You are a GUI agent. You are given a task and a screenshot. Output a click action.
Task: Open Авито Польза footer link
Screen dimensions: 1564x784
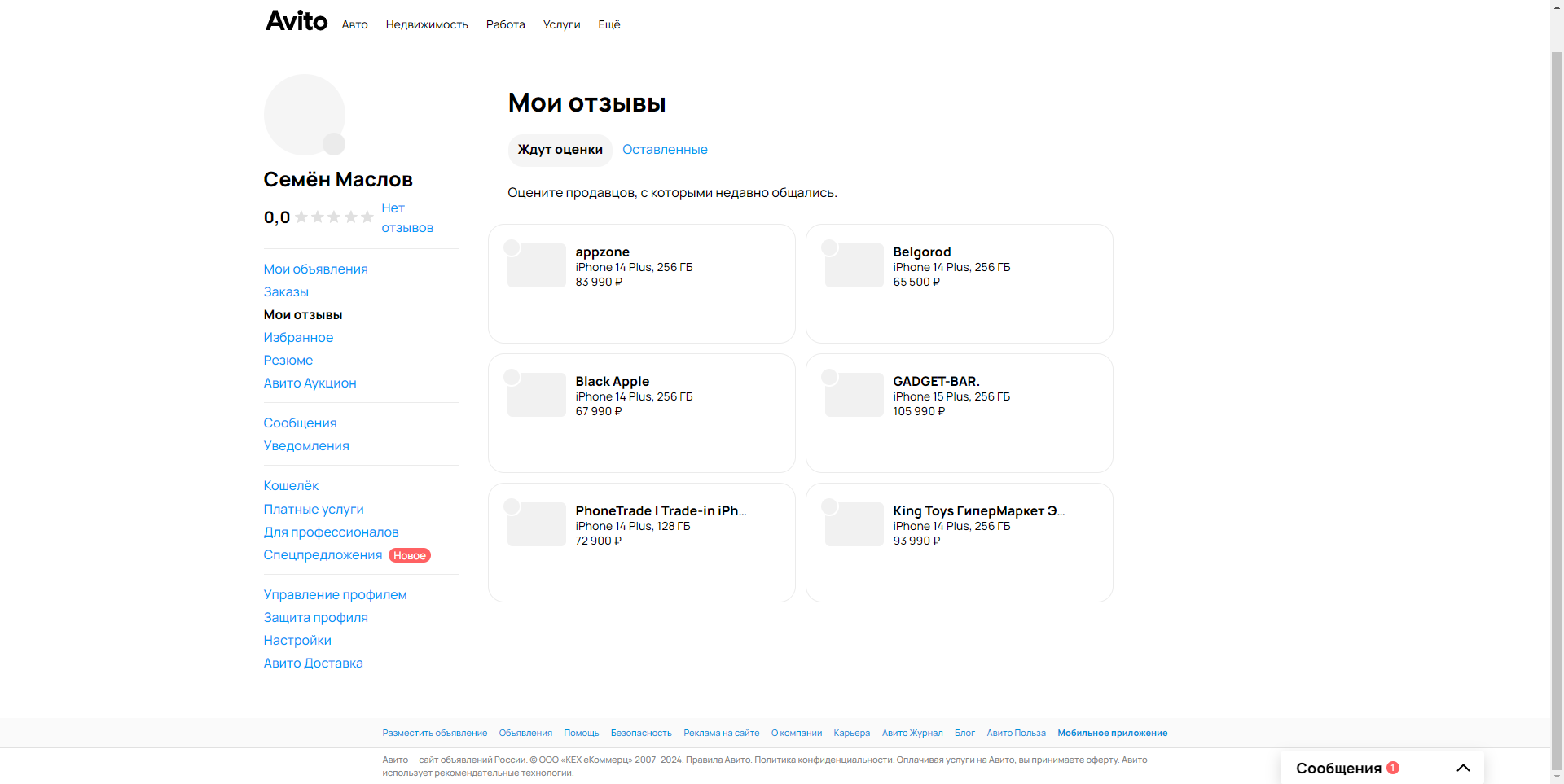pos(1017,734)
